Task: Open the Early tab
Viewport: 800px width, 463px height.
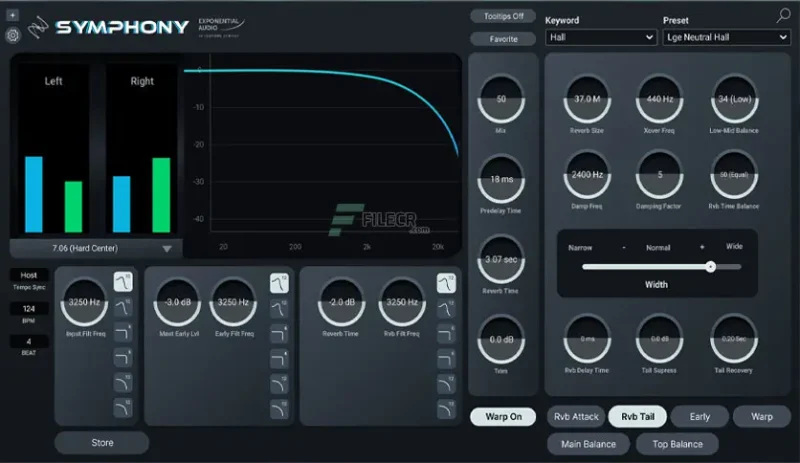Action: pyautogui.click(x=699, y=417)
